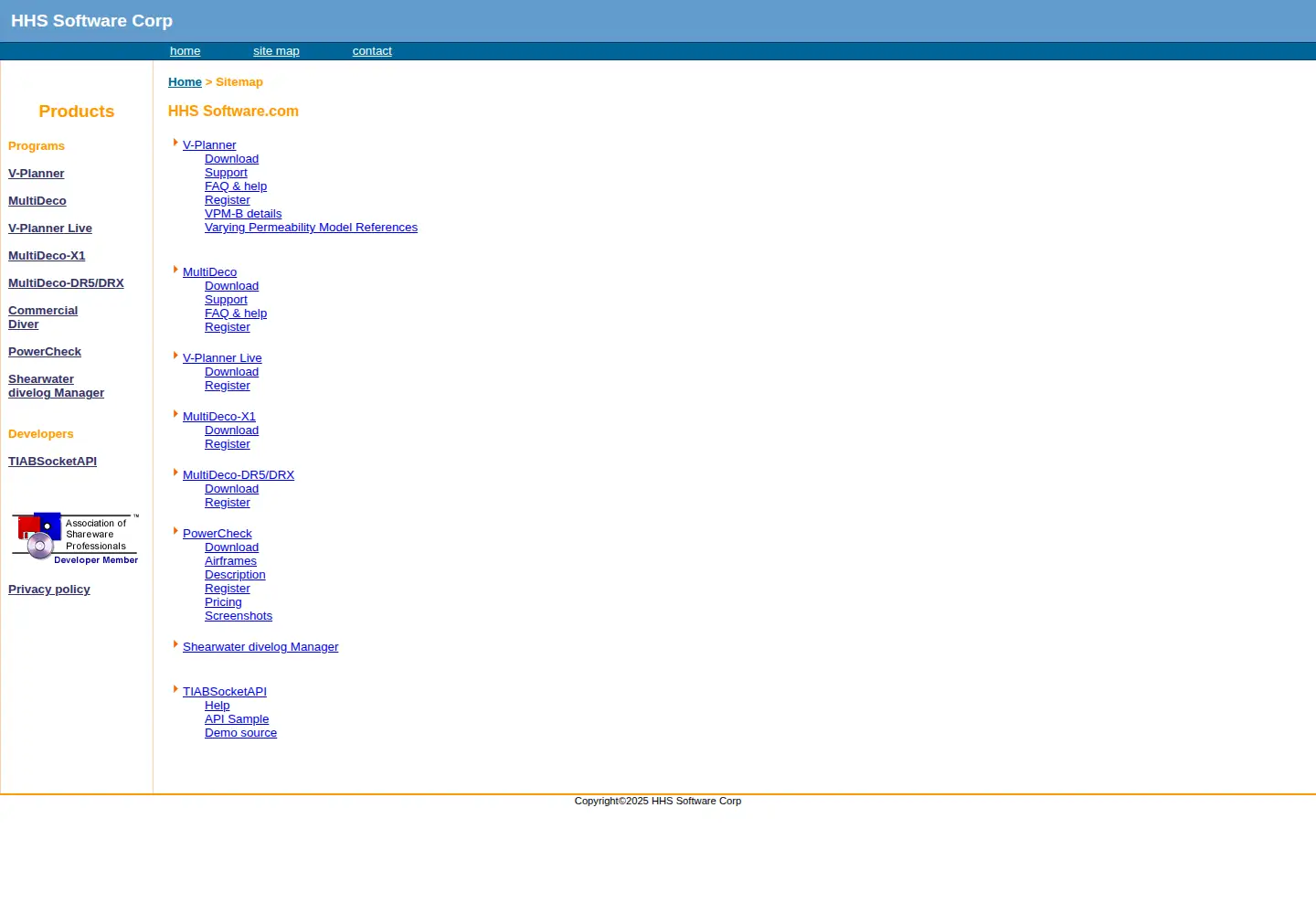The image size is (1316, 914).
Task: Click Download under V-Planner sitemap
Action: 231,159
